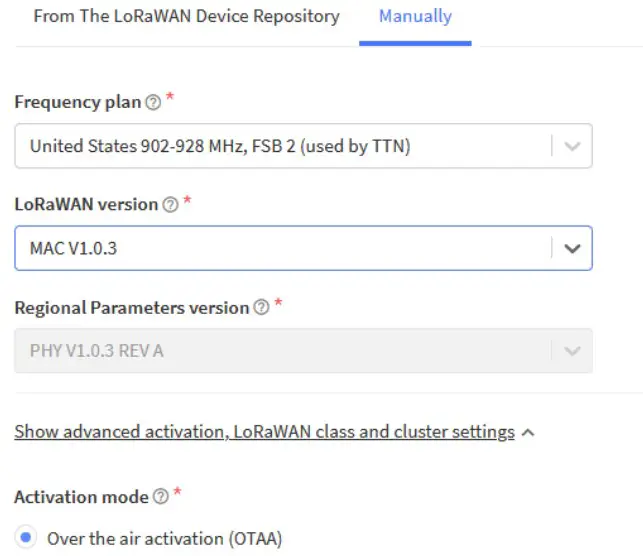Open the Frequency plan dropdown arrow
The height and width of the screenshot is (556, 643).
(x=572, y=146)
